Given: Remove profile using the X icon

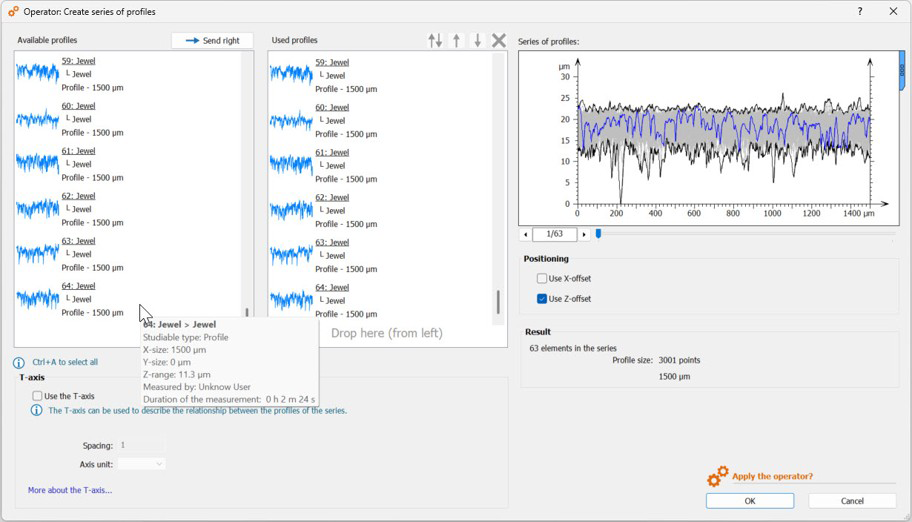Looking at the screenshot, I should (x=499, y=41).
